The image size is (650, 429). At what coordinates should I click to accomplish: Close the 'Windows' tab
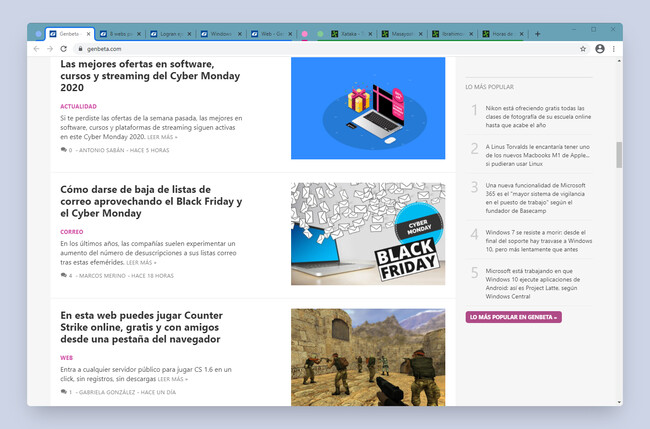click(x=240, y=34)
